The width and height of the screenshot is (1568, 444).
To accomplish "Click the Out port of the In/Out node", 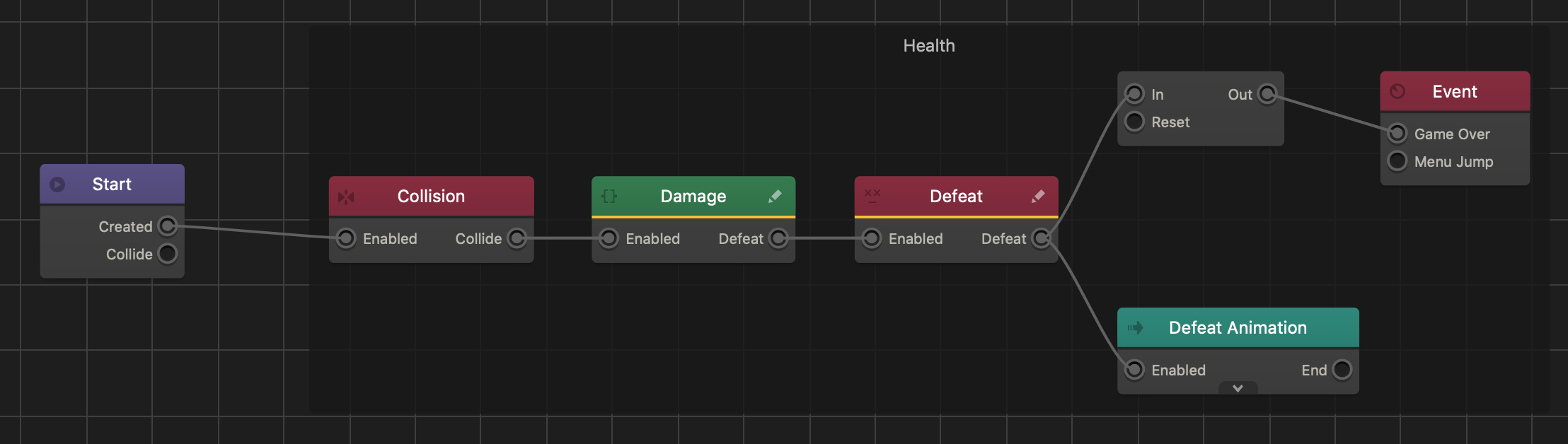I will [1268, 94].
